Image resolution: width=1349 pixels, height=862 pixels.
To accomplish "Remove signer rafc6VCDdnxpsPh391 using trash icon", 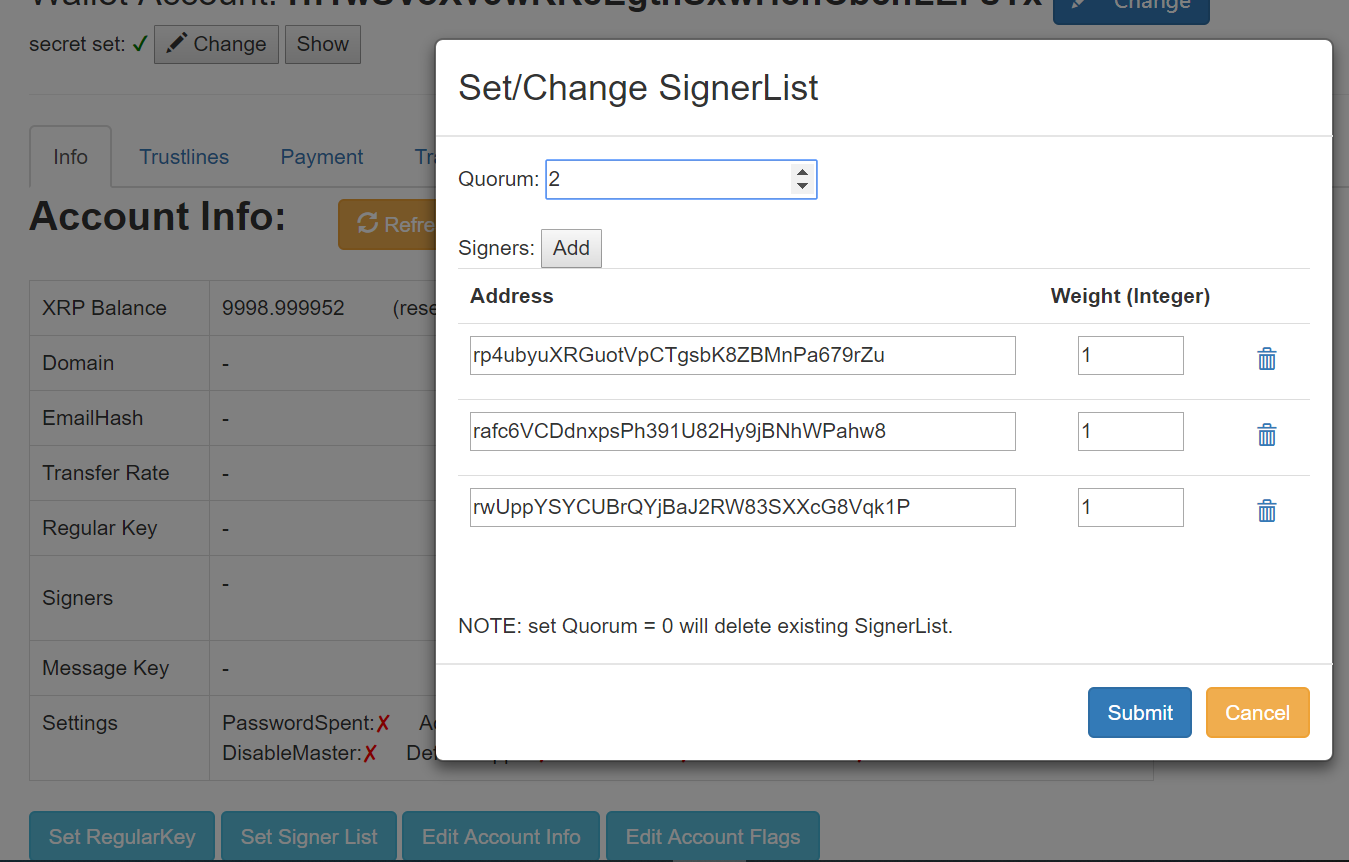I will 1266,434.
